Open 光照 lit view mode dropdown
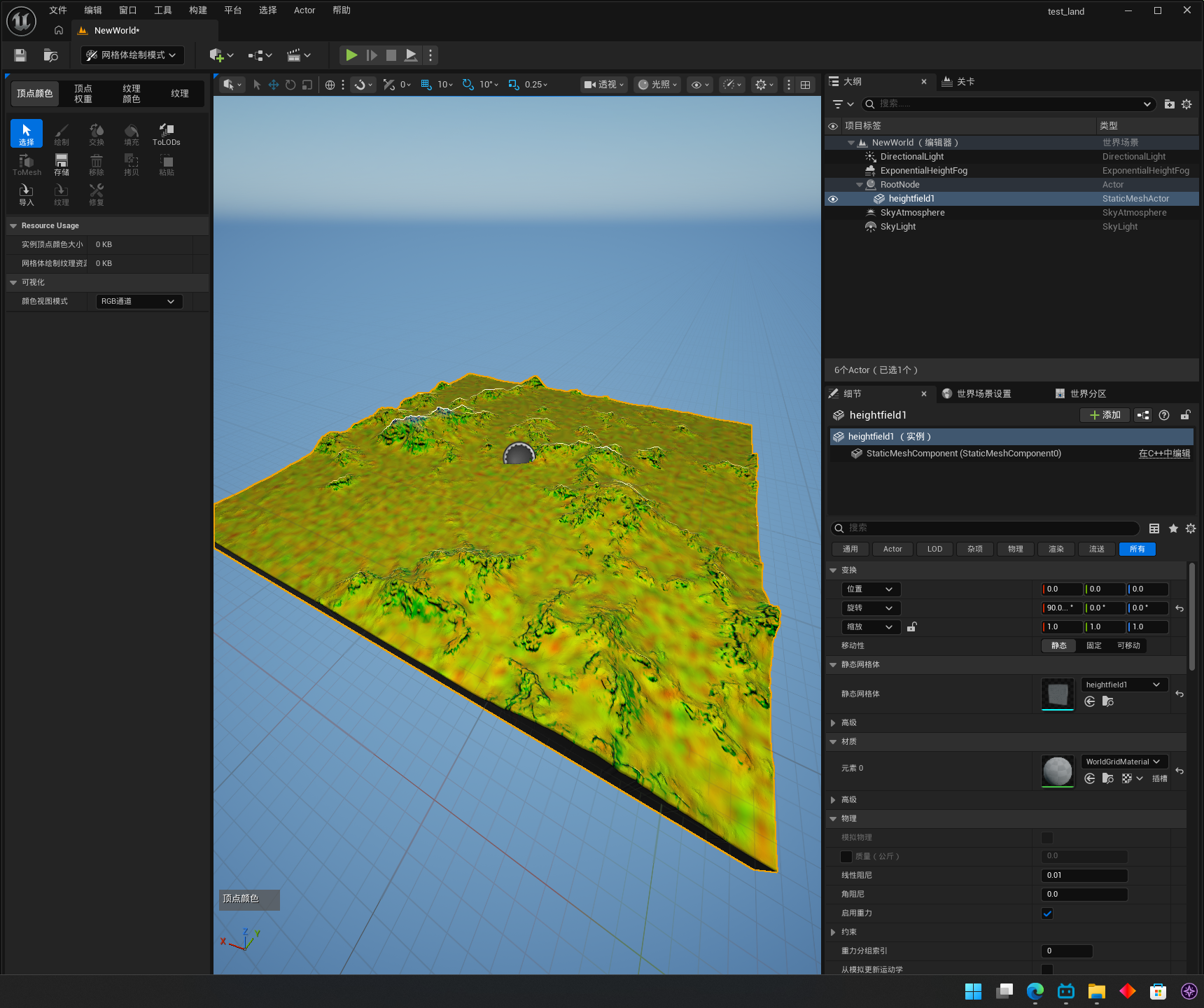The height and width of the screenshot is (1008, 1204). pos(658,85)
